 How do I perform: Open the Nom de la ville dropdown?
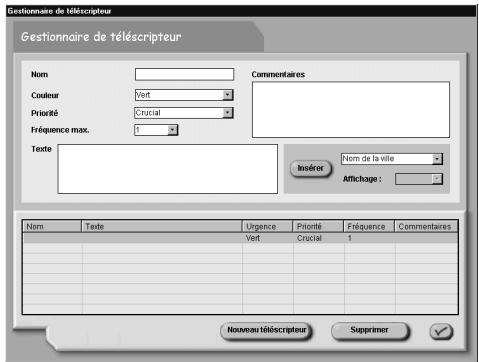pos(392,159)
